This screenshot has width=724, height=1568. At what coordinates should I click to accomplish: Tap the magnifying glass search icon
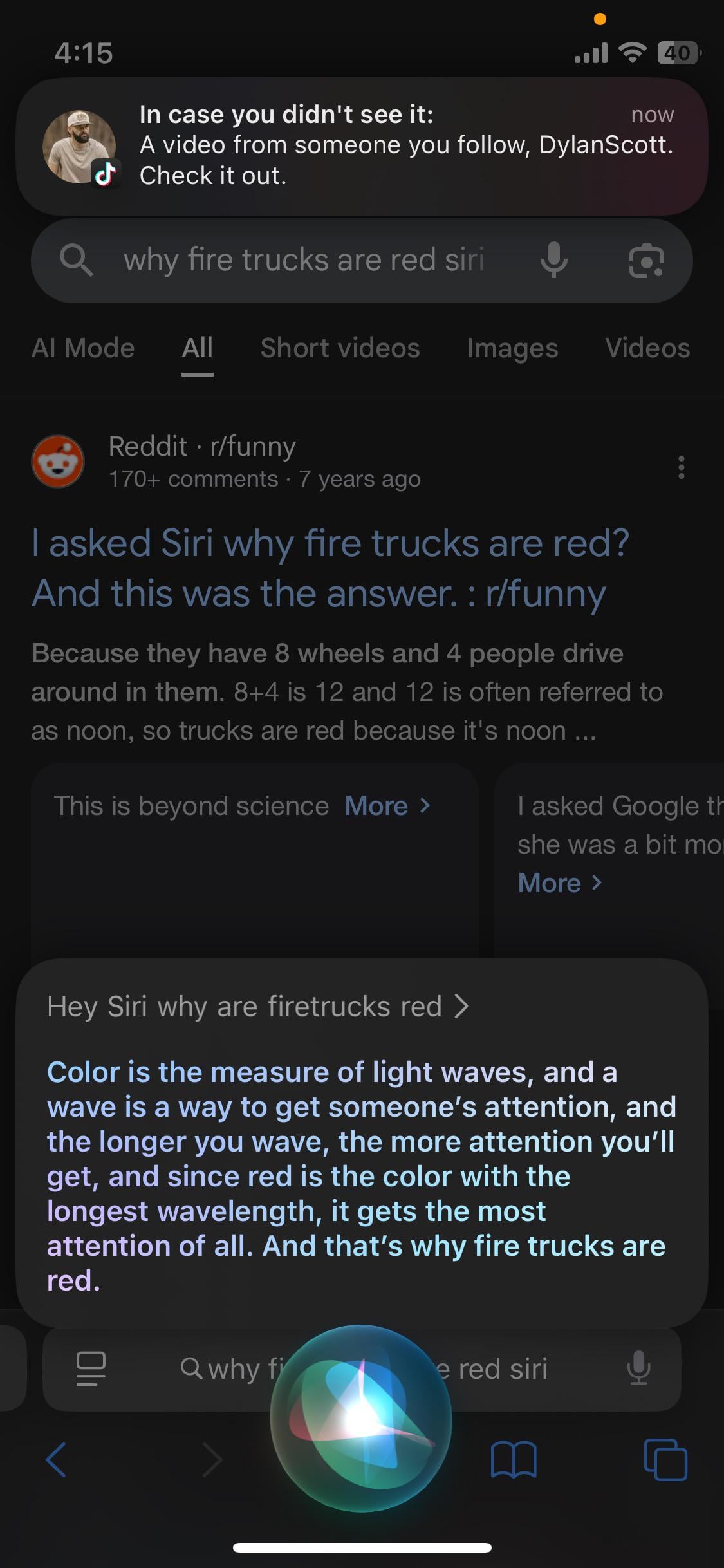pos(77,261)
